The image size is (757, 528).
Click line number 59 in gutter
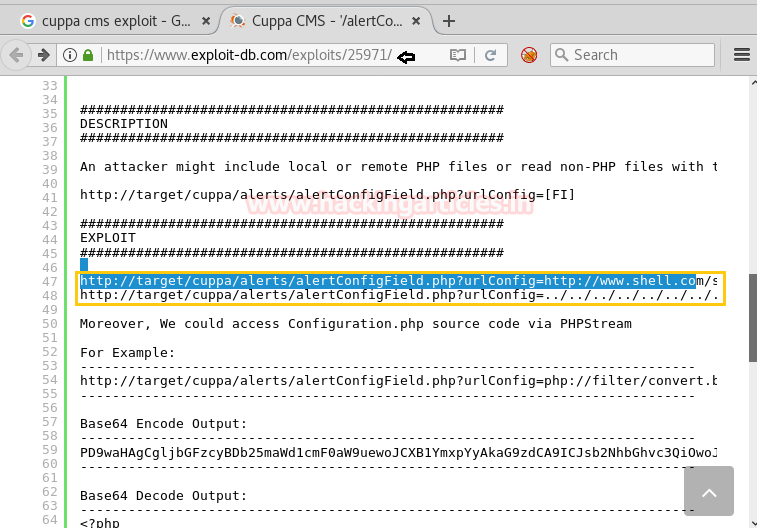(50, 450)
